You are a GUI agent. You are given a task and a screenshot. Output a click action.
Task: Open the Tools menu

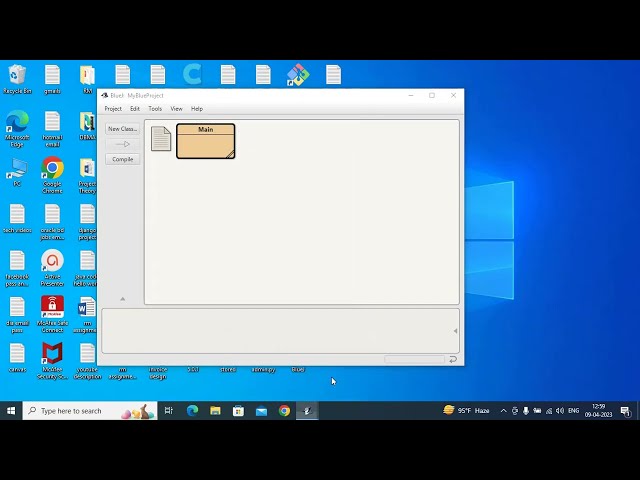pos(155,109)
